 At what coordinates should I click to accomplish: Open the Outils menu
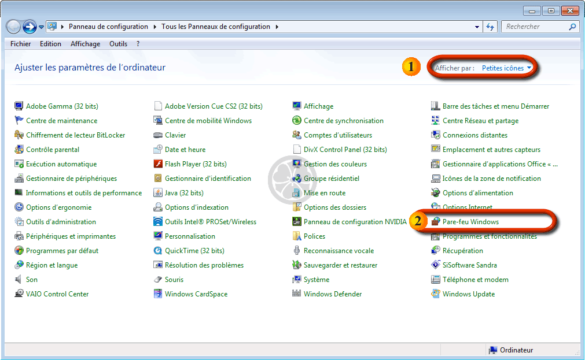point(118,44)
